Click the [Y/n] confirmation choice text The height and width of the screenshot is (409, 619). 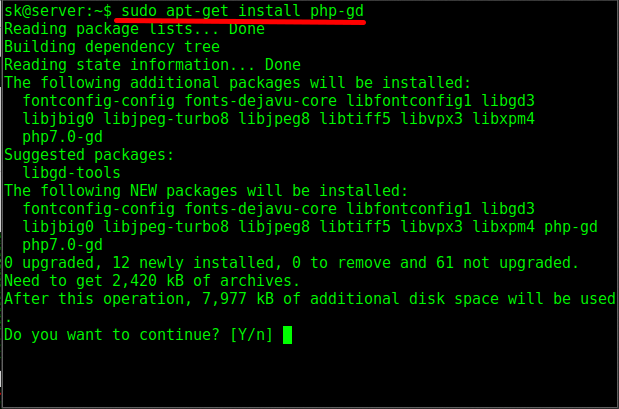tap(250, 335)
